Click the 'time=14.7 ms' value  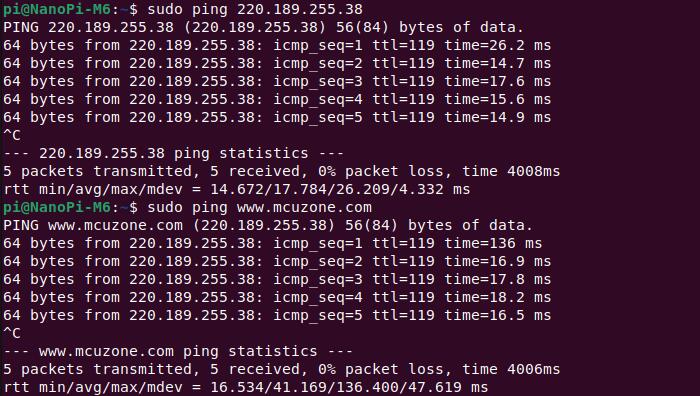pos(497,63)
